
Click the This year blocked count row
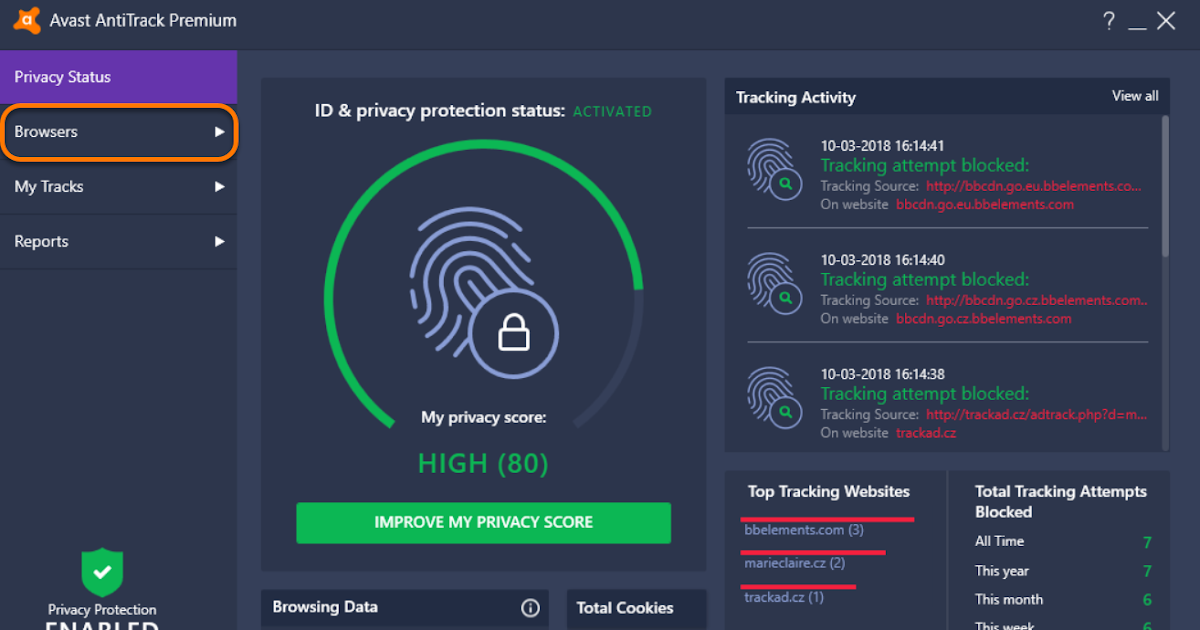pos(1063,571)
